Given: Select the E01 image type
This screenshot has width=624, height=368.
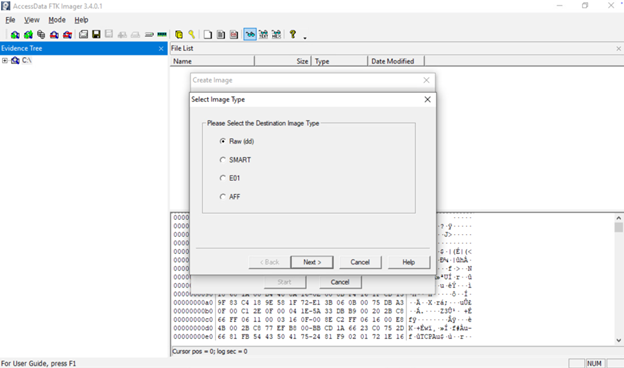Looking at the screenshot, I should tap(230, 178).
